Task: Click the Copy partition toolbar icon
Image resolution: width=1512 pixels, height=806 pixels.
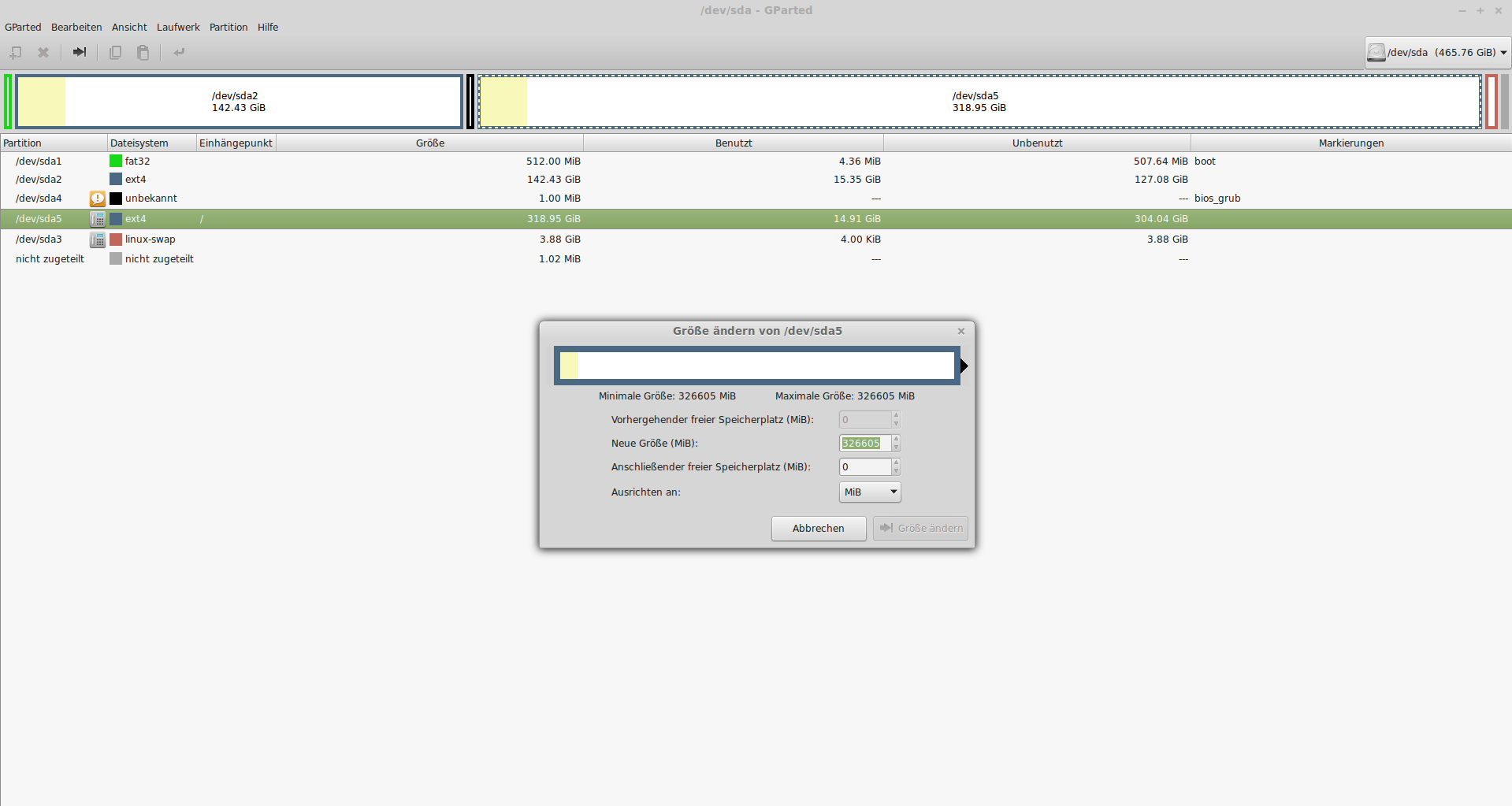Action: pyautogui.click(x=115, y=52)
